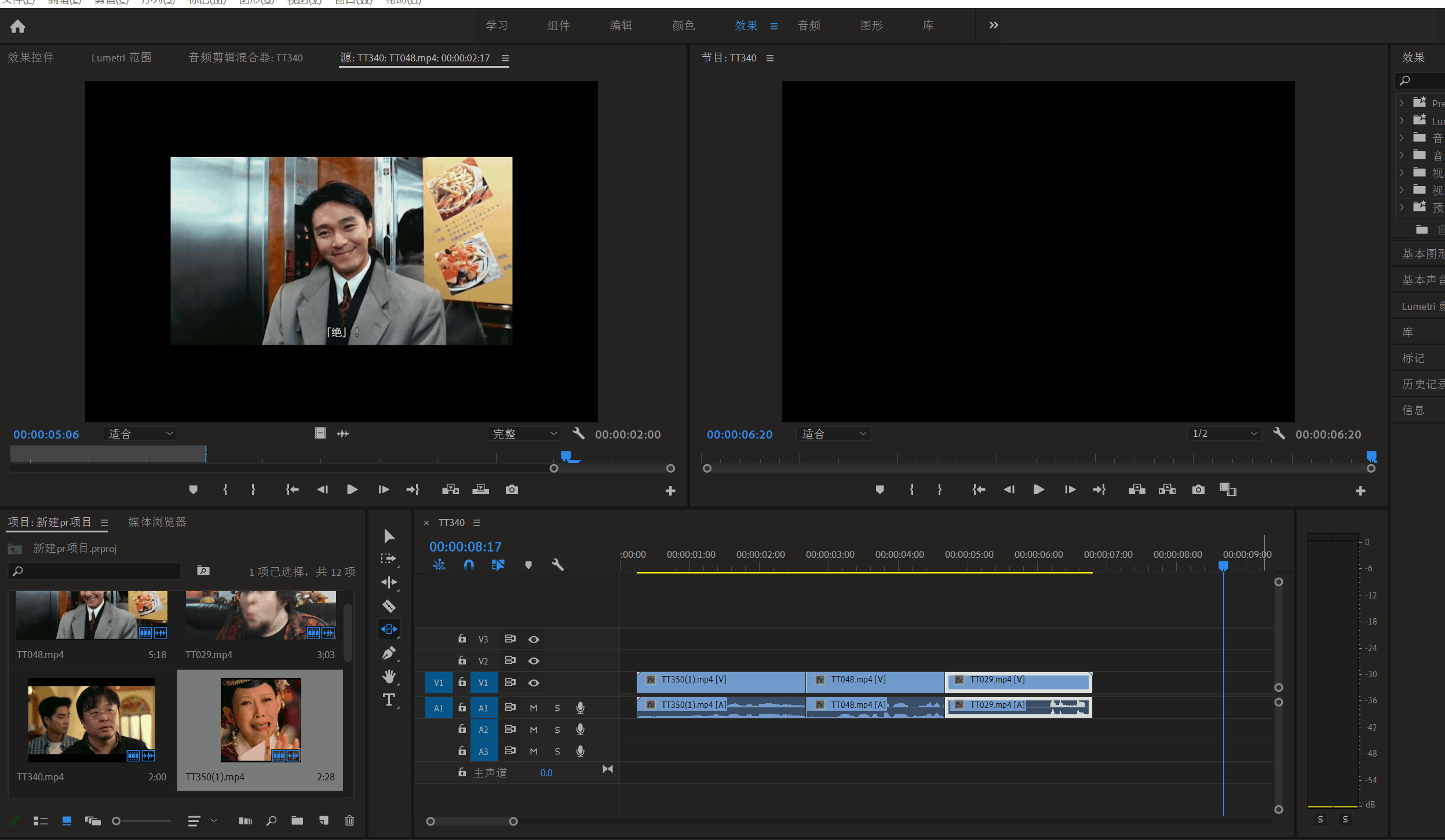Switch to 学习 workspace
Screen dimensions: 1445x840
[497, 25]
